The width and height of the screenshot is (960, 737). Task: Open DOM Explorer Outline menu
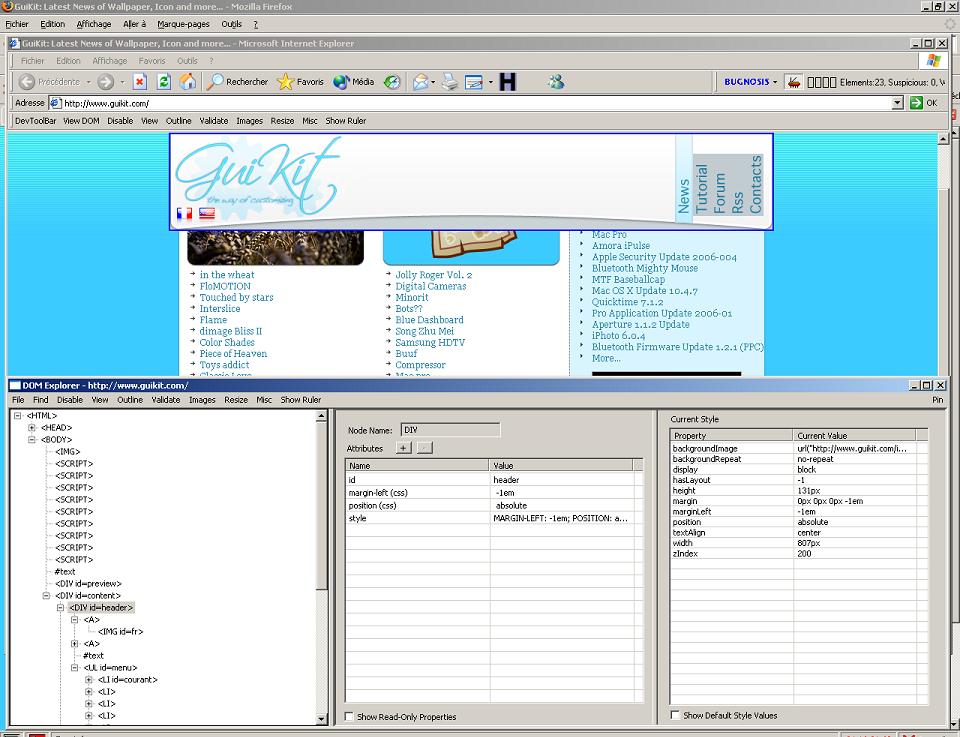pos(130,400)
